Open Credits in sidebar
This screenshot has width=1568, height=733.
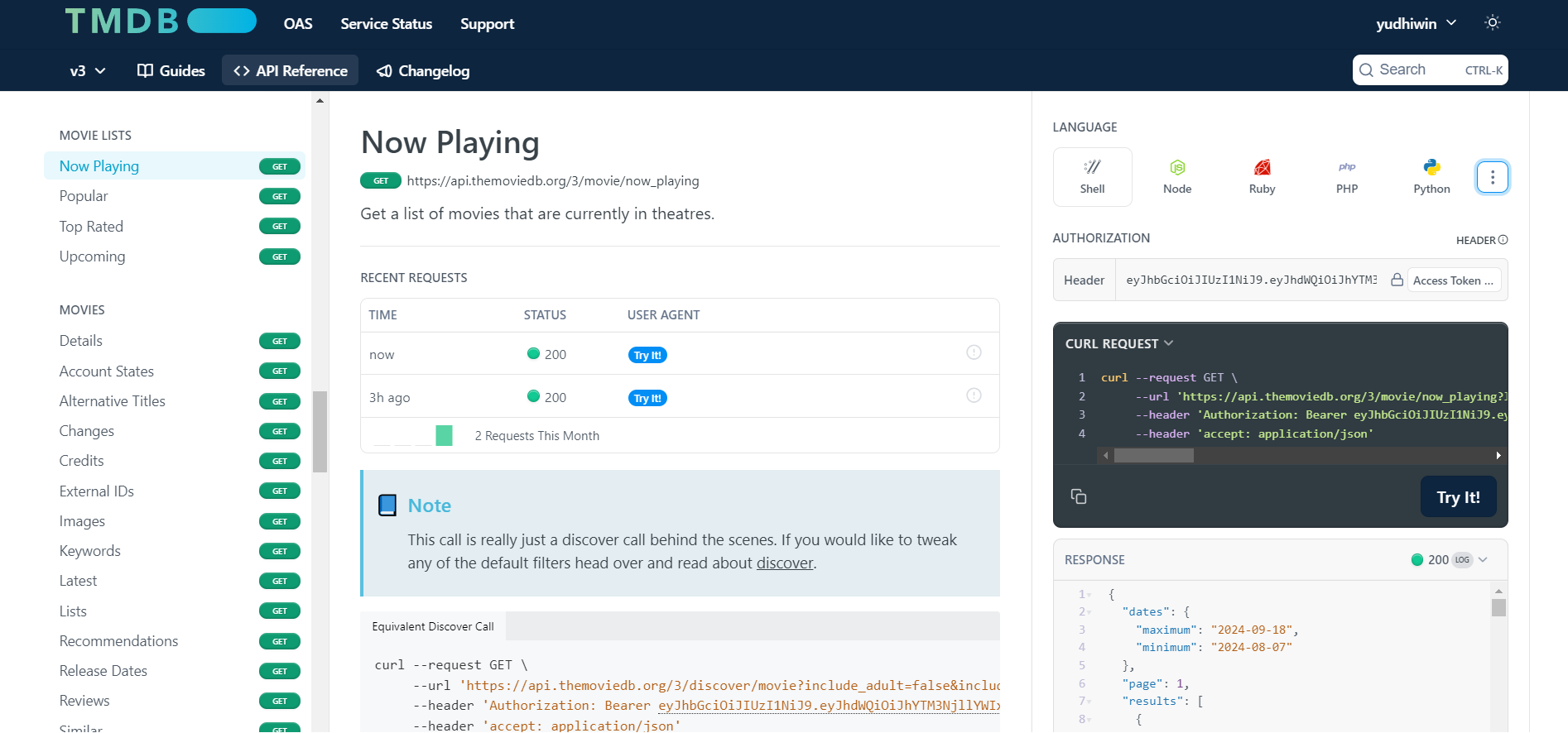point(175,461)
